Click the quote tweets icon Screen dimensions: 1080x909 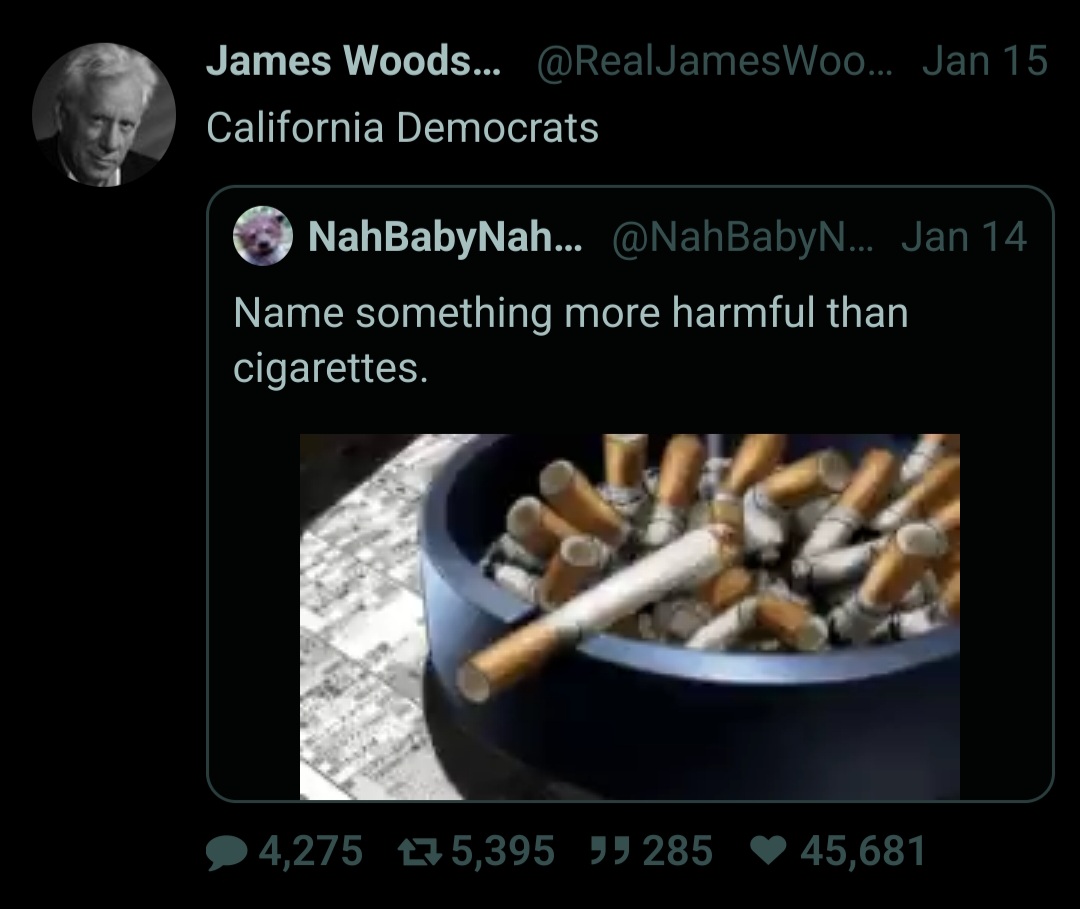(x=610, y=850)
